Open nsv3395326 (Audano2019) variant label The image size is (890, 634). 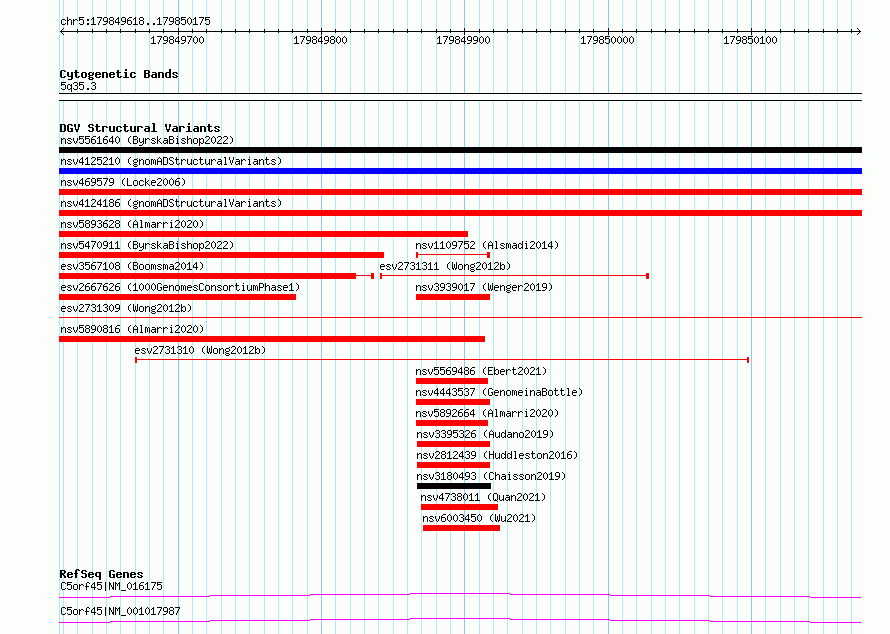[x=485, y=434]
